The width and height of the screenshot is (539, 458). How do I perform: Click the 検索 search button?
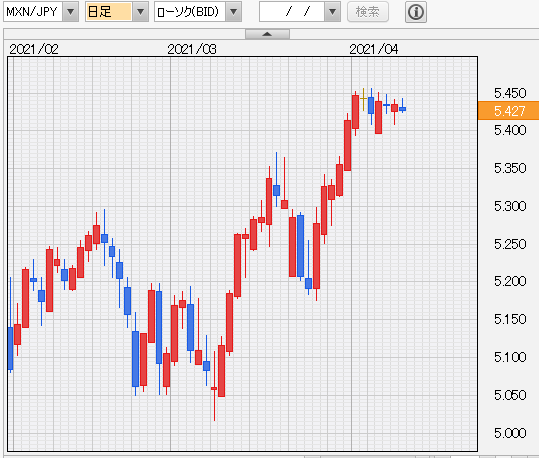[x=368, y=12]
